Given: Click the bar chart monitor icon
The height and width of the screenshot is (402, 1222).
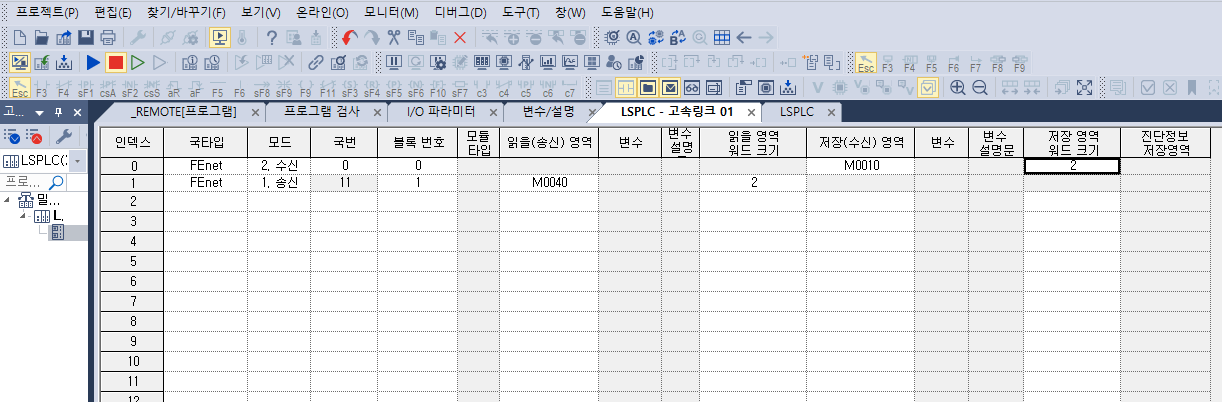Looking at the screenshot, I should point(547,62).
